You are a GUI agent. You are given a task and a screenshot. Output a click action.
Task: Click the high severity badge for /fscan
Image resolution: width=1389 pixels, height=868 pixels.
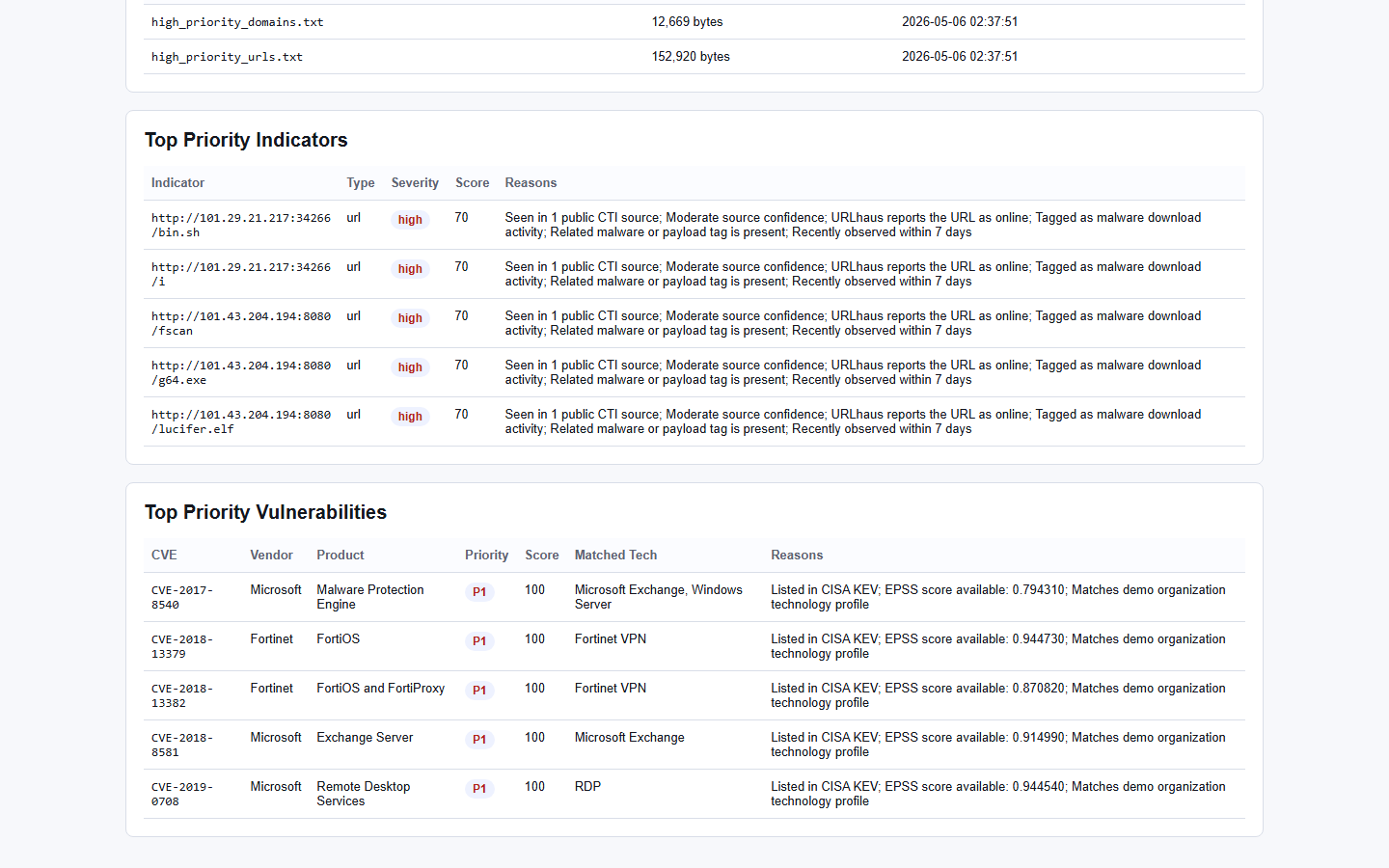click(410, 318)
